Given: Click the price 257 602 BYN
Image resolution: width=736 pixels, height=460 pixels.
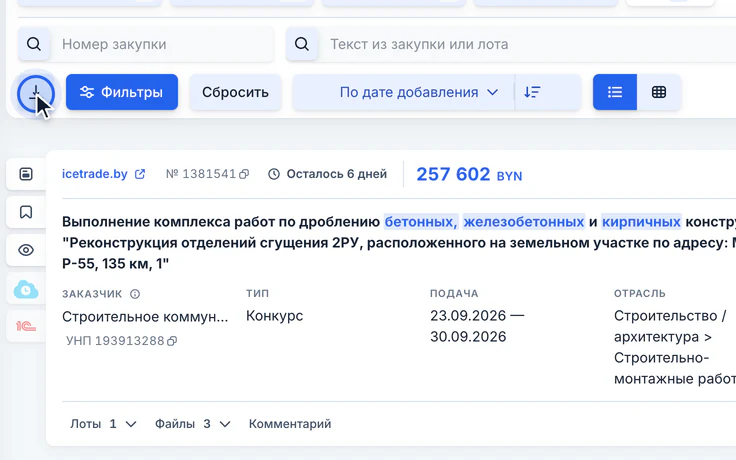Looking at the screenshot, I should [x=469, y=175].
